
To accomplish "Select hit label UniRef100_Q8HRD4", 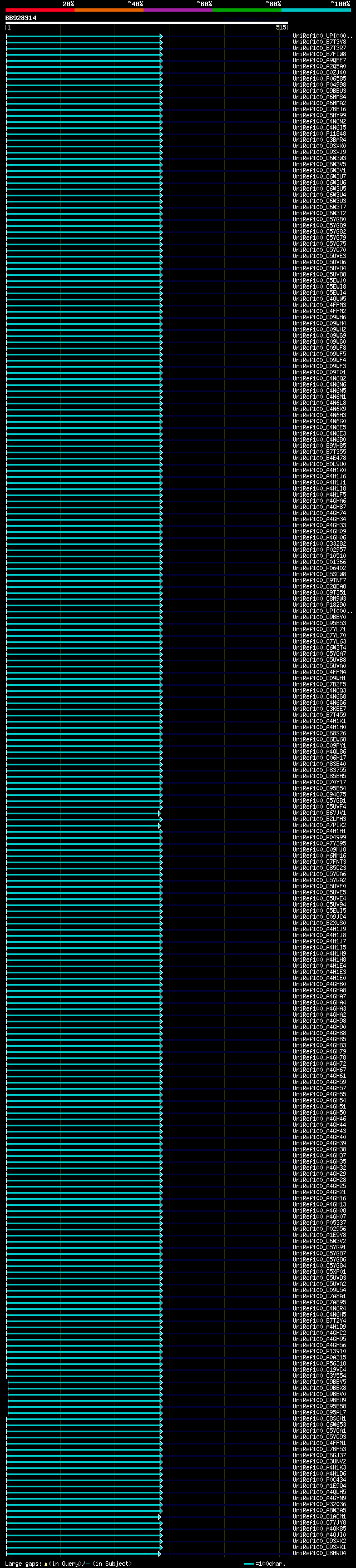I will [x=319, y=1553].
